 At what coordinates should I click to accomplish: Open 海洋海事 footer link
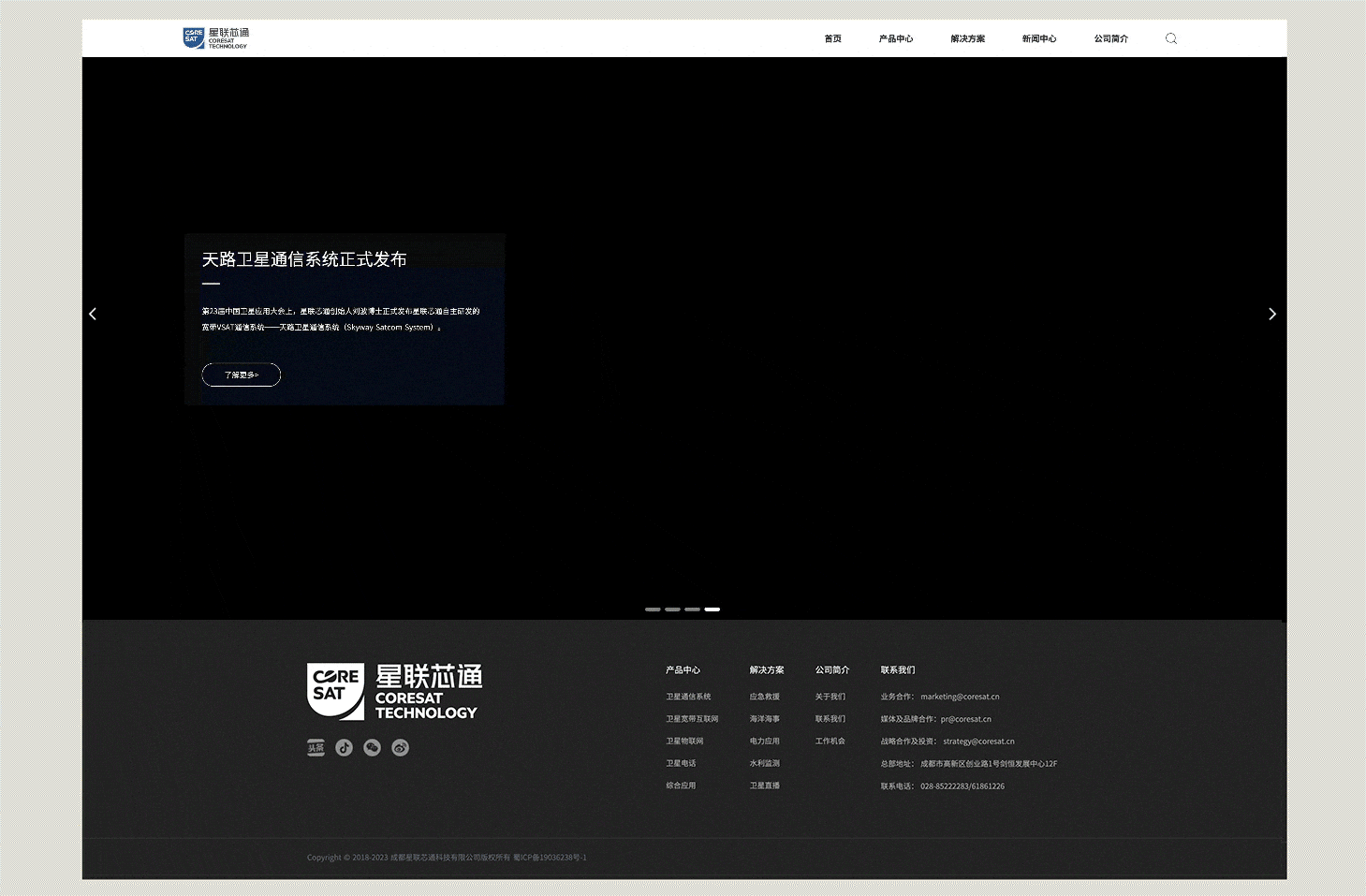coord(764,719)
